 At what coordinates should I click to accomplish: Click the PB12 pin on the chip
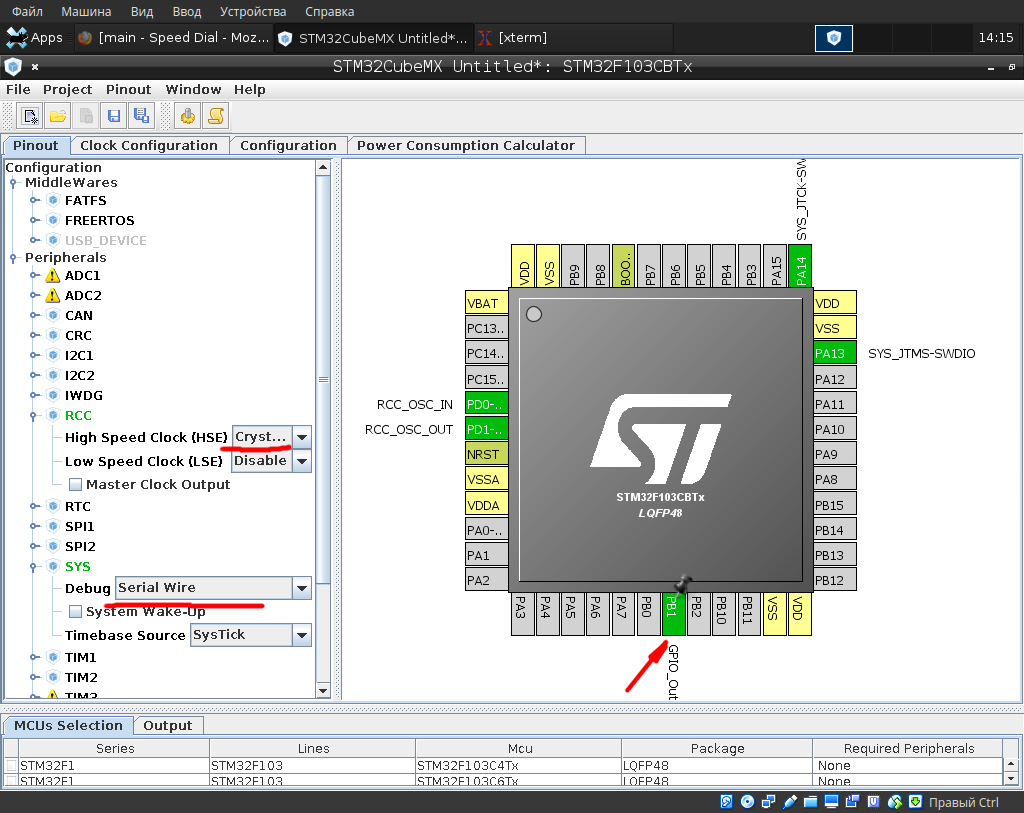tap(835, 580)
